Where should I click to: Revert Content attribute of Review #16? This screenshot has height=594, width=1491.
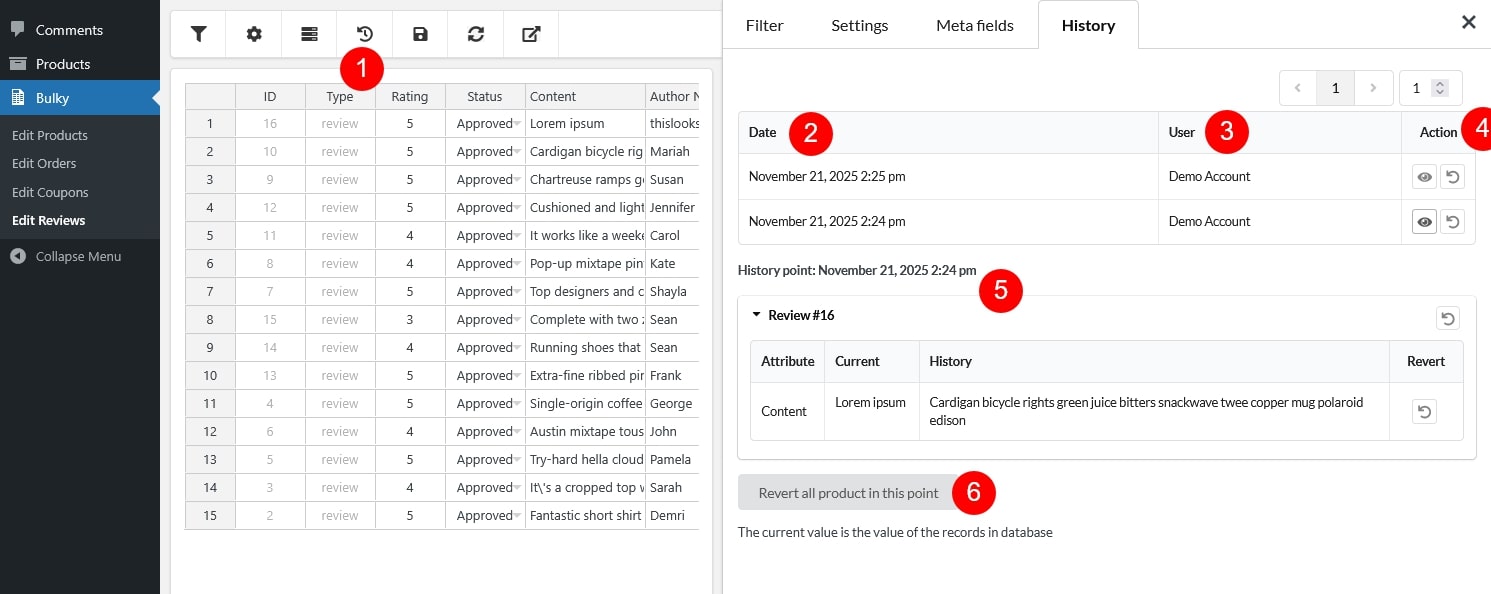[x=1424, y=411]
